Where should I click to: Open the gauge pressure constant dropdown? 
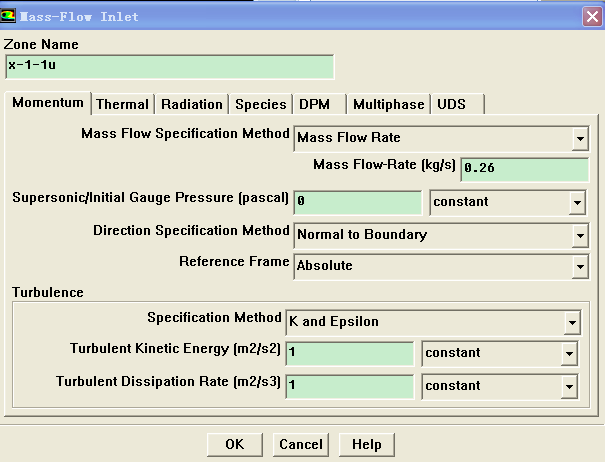click(x=576, y=202)
